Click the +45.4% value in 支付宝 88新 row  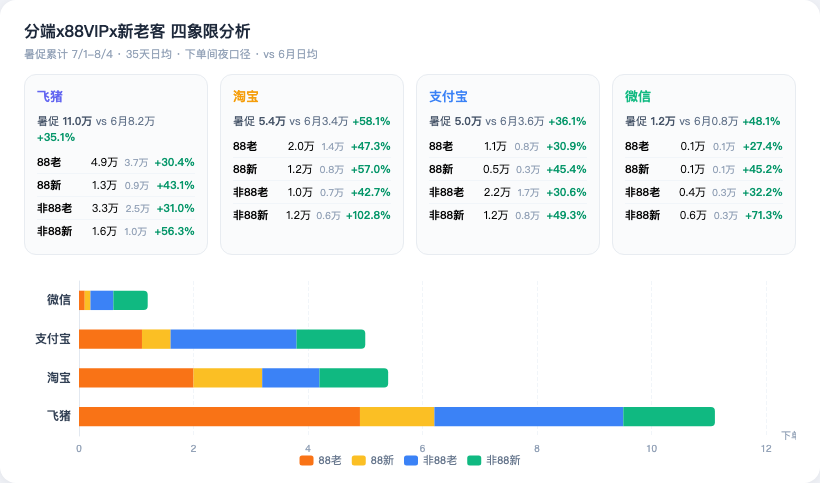coord(566,169)
